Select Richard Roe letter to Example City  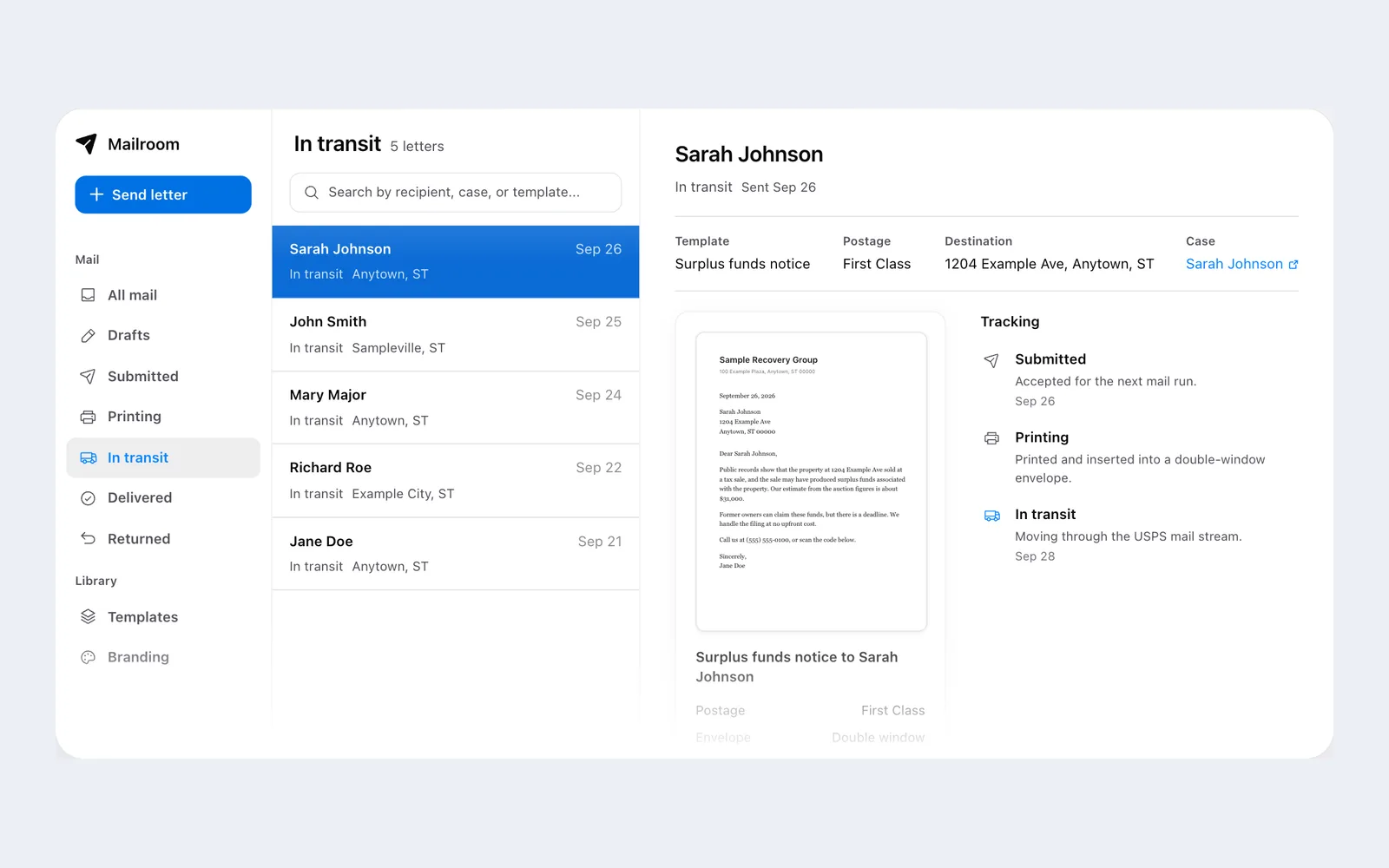click(x=456, y=481)
